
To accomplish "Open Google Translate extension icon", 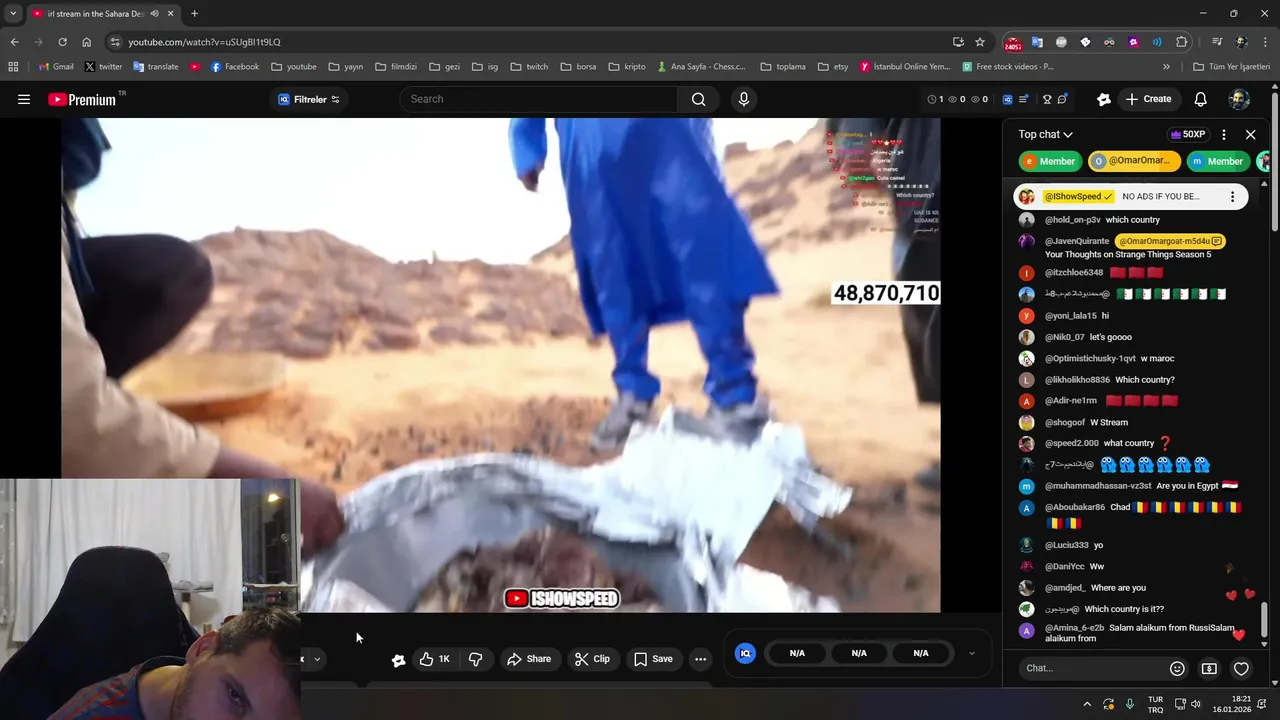I will pyautogui.click(x=1037, y=42).
